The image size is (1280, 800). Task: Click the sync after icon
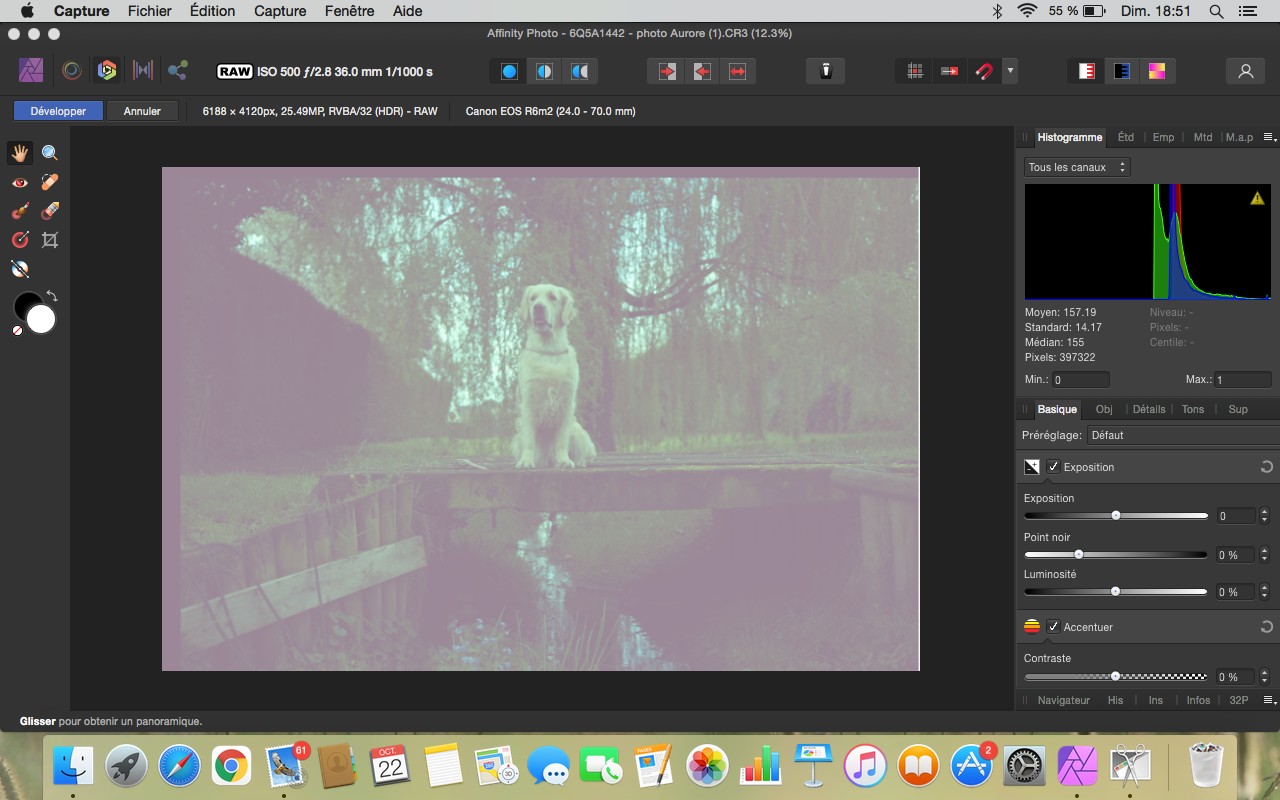(702, 71)
